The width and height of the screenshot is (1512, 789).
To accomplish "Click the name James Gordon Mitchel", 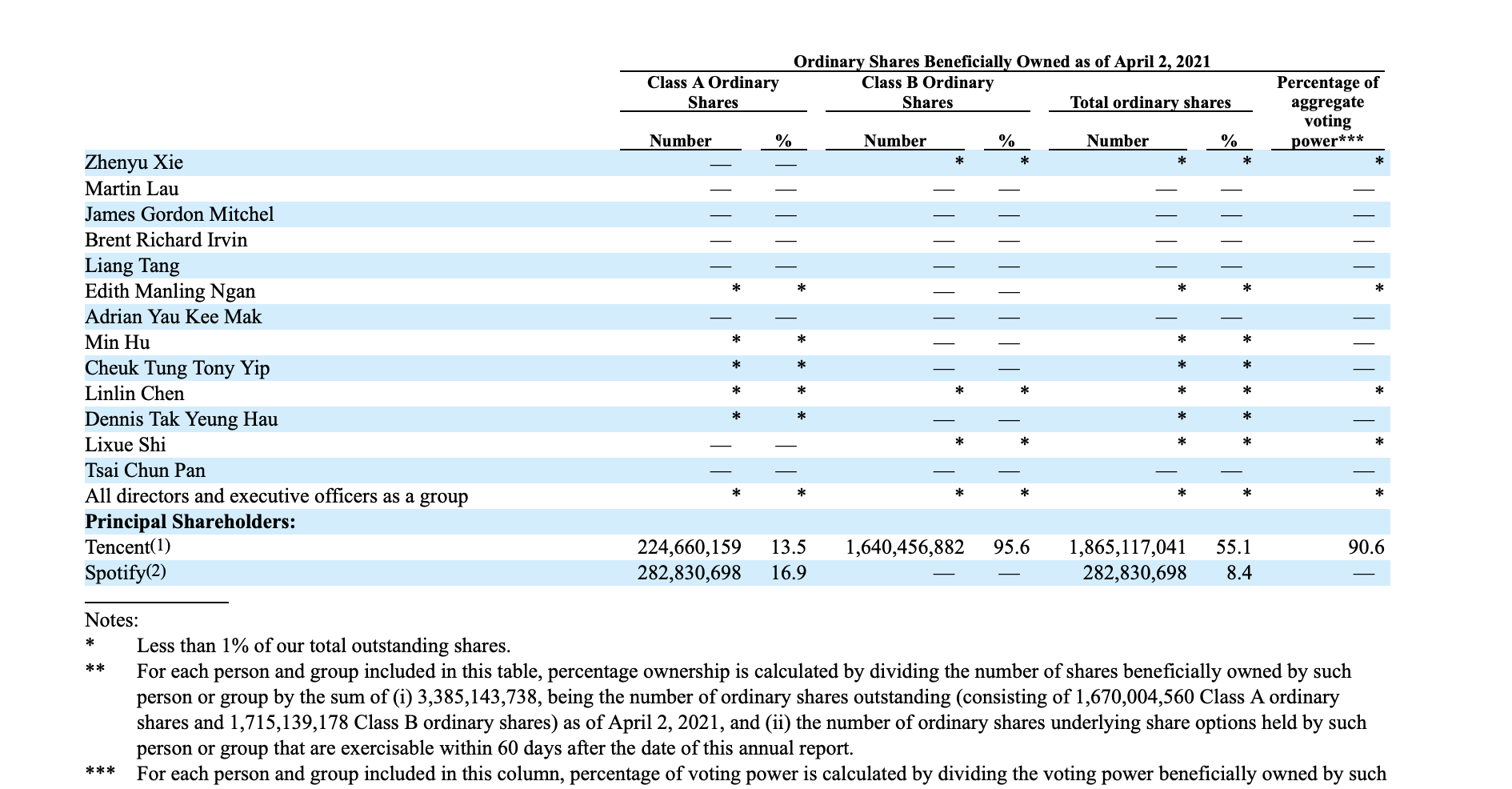I will point(178,214).
